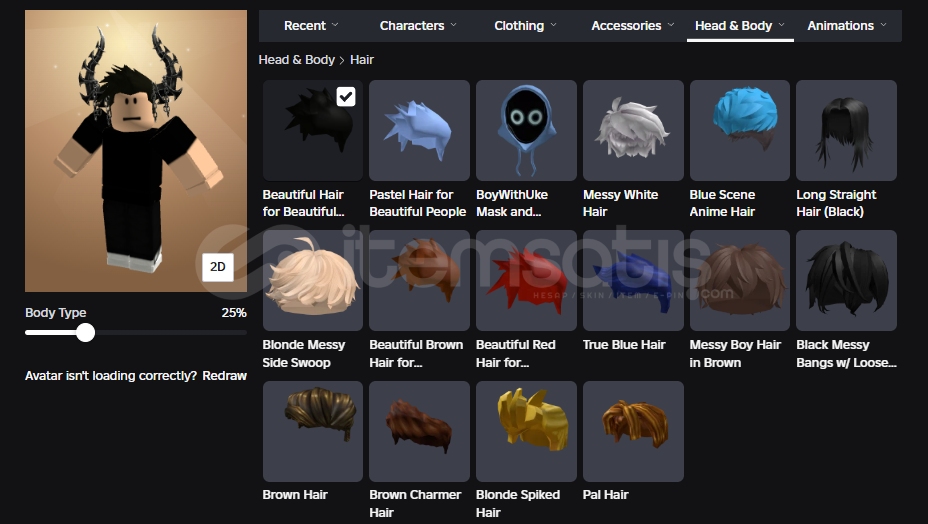This screenshot has height=524, width=928.
Task: Equip the Long Straight Hair (Black) item
Action: click(846, 130)
